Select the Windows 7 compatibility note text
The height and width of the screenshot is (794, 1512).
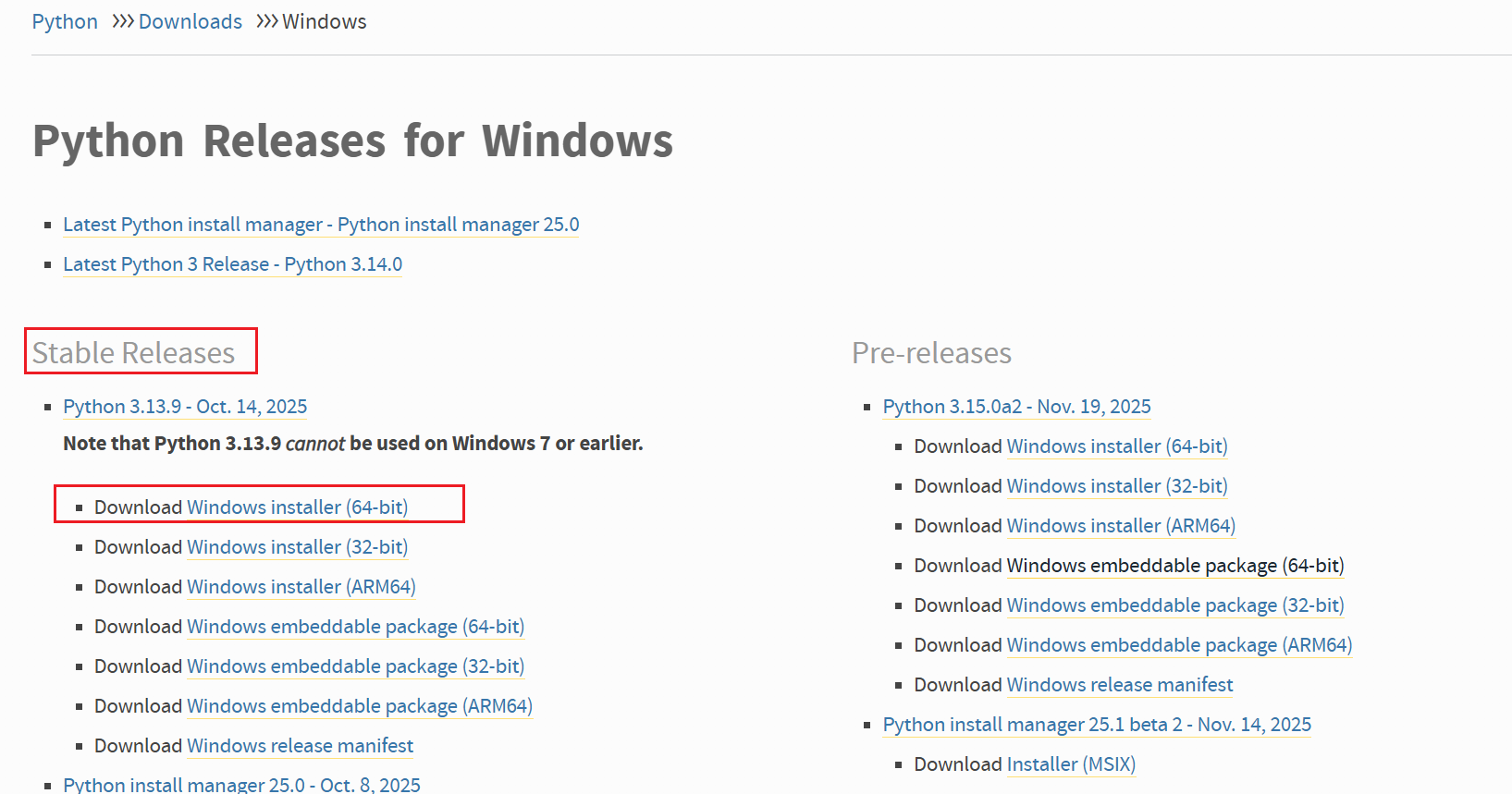[x=353, y=444]
